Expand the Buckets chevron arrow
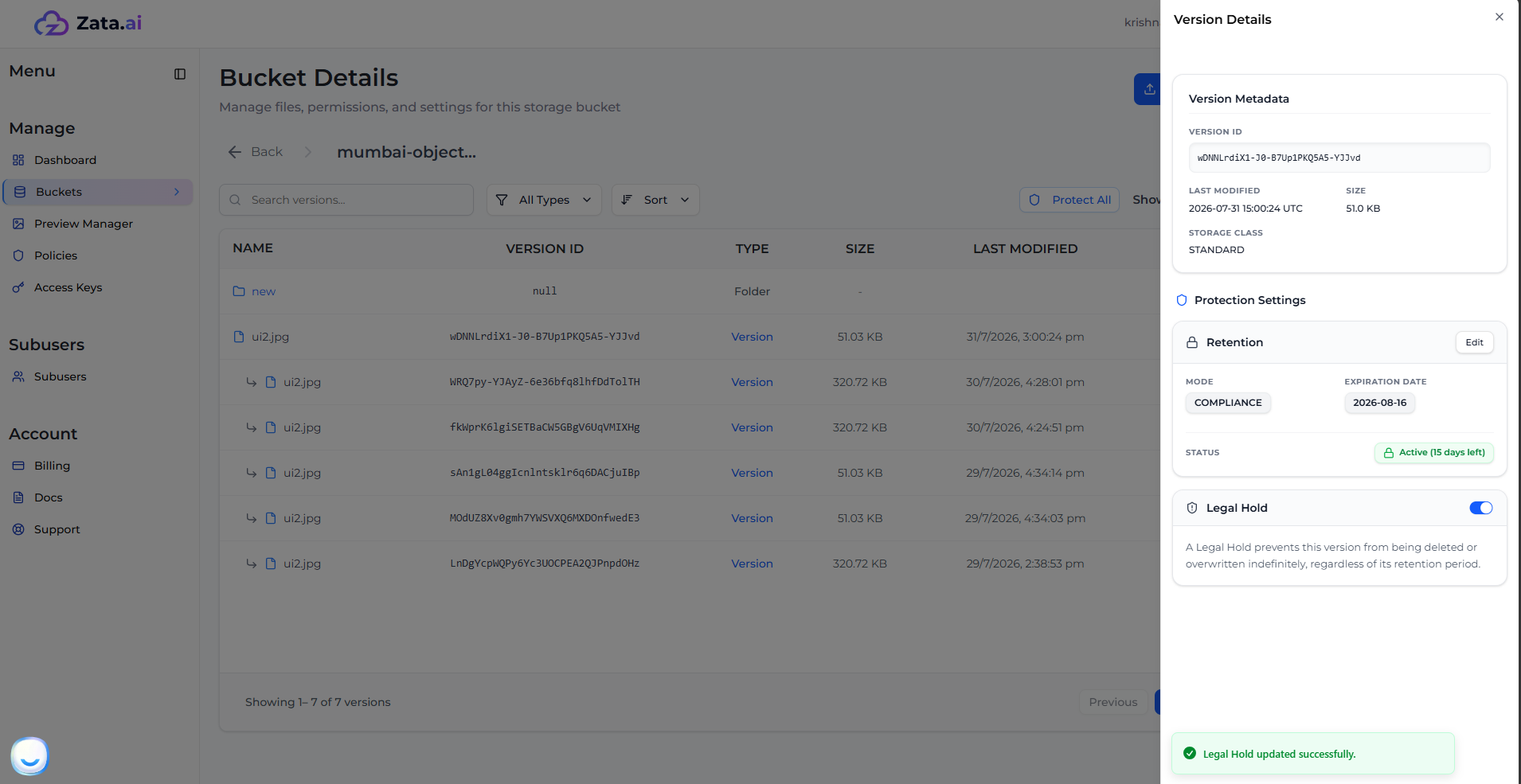This screenshot has width=1521, height=784. [x=177, y=192]
